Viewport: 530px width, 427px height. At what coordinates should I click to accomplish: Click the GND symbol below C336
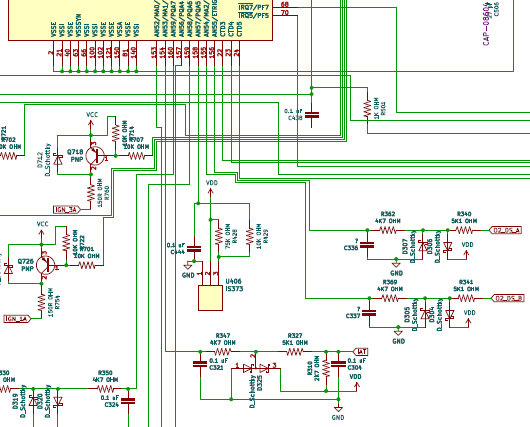396,267
